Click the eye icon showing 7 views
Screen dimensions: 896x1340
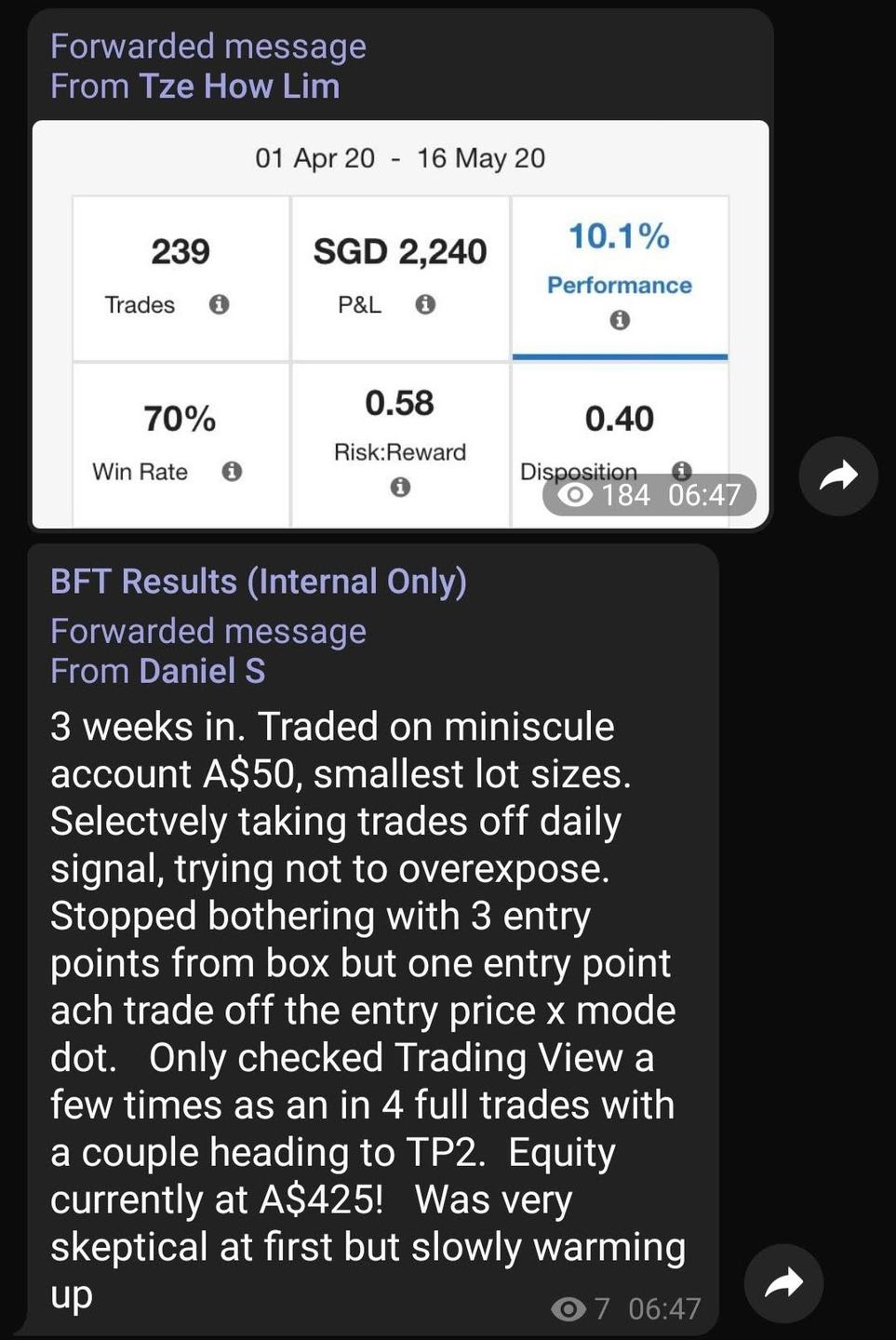click(x=568, y=1309)
